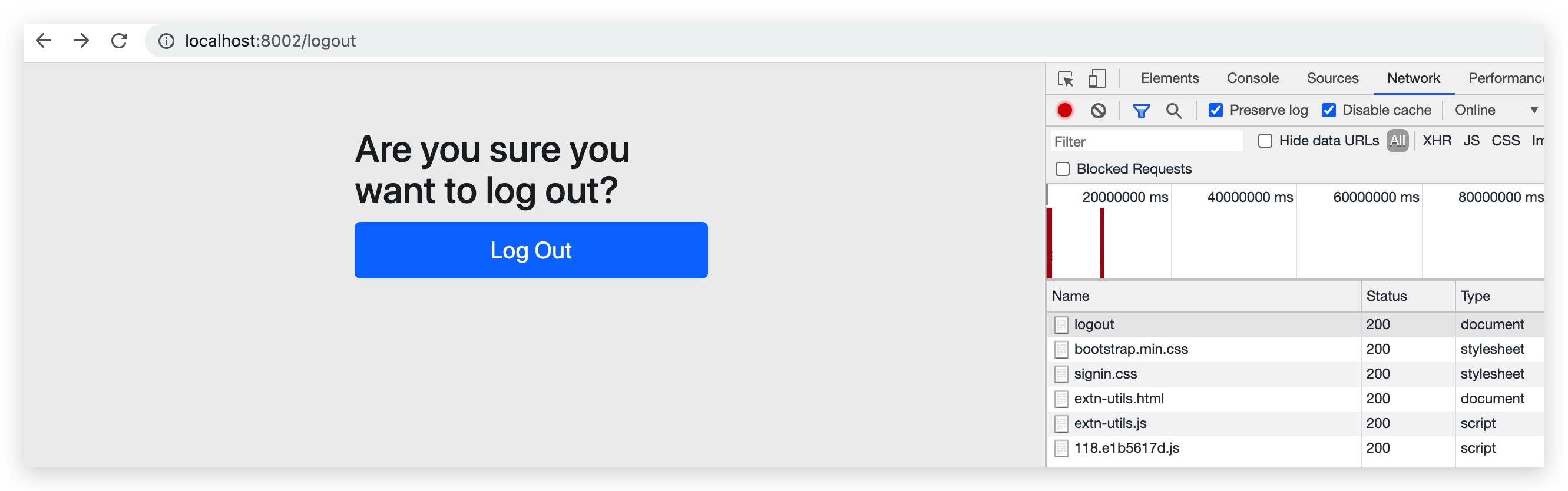Click the browser forward arrow
This screenshot has width=1568, height=491.
point(81,41)
